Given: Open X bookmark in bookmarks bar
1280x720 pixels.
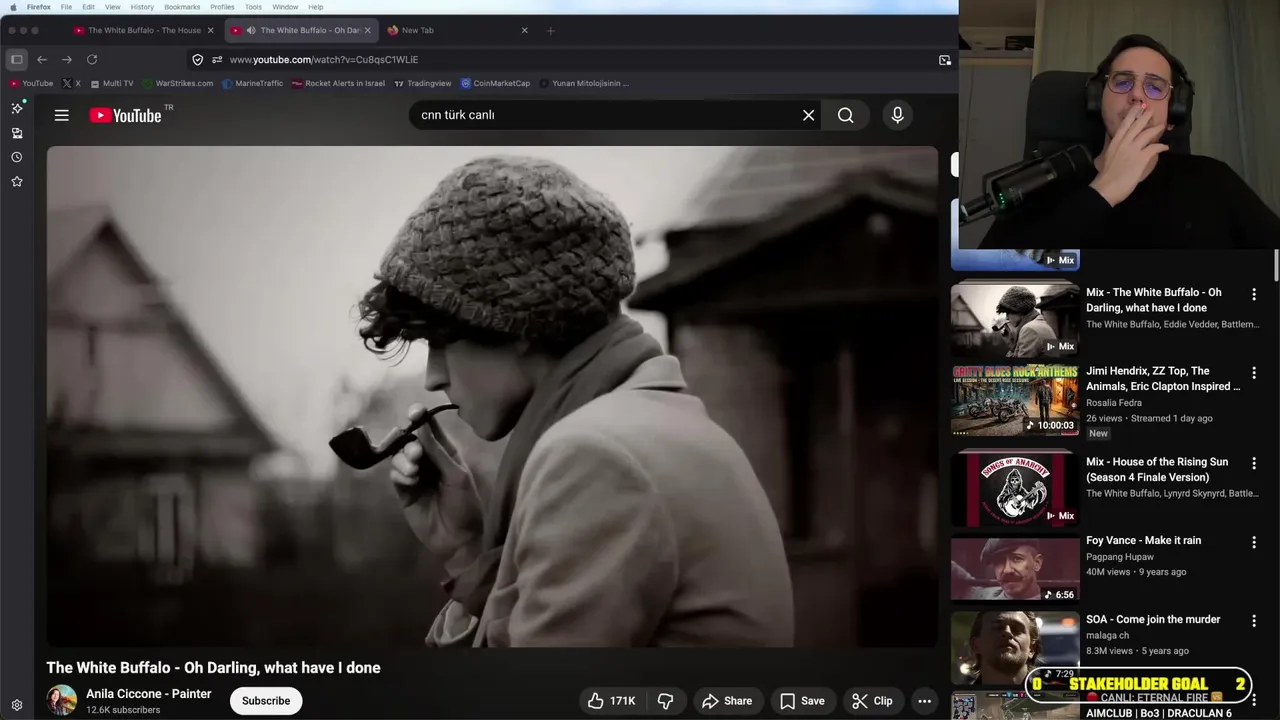Looking at the screenshot, I should click(72, 83).
